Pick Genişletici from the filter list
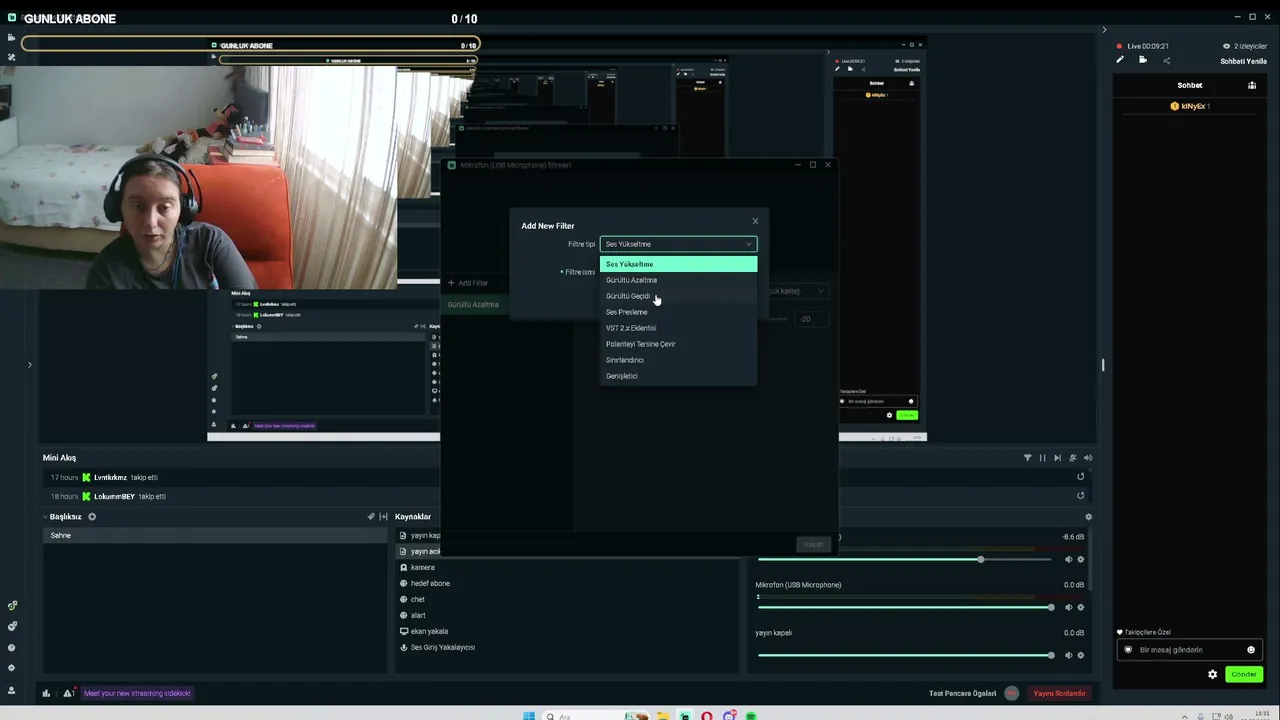 [678, 376]
